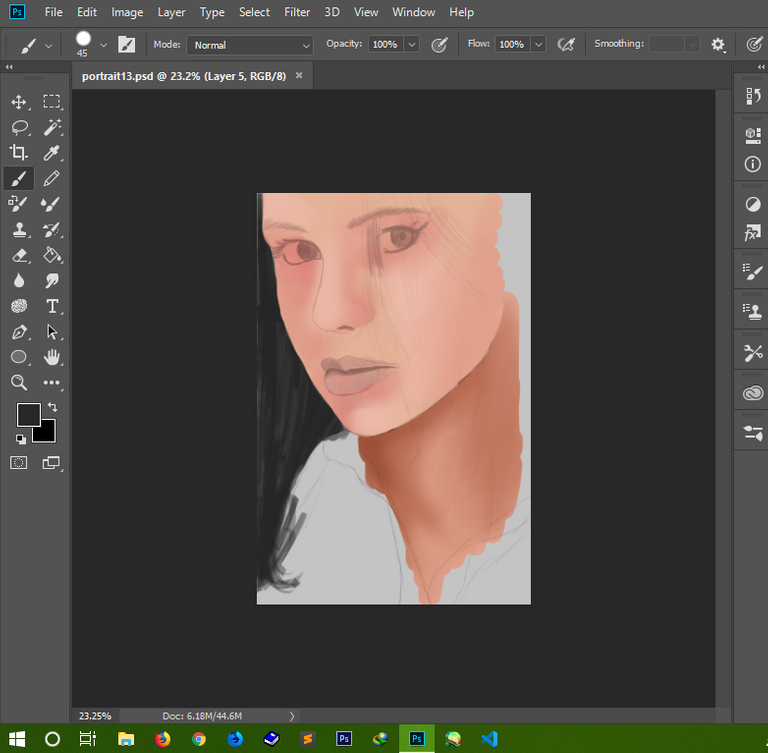The width and height of the screenshot is (768, 753).
Task: Open the Flow slider dropdown arrow
Action: (x=538, y=45)
